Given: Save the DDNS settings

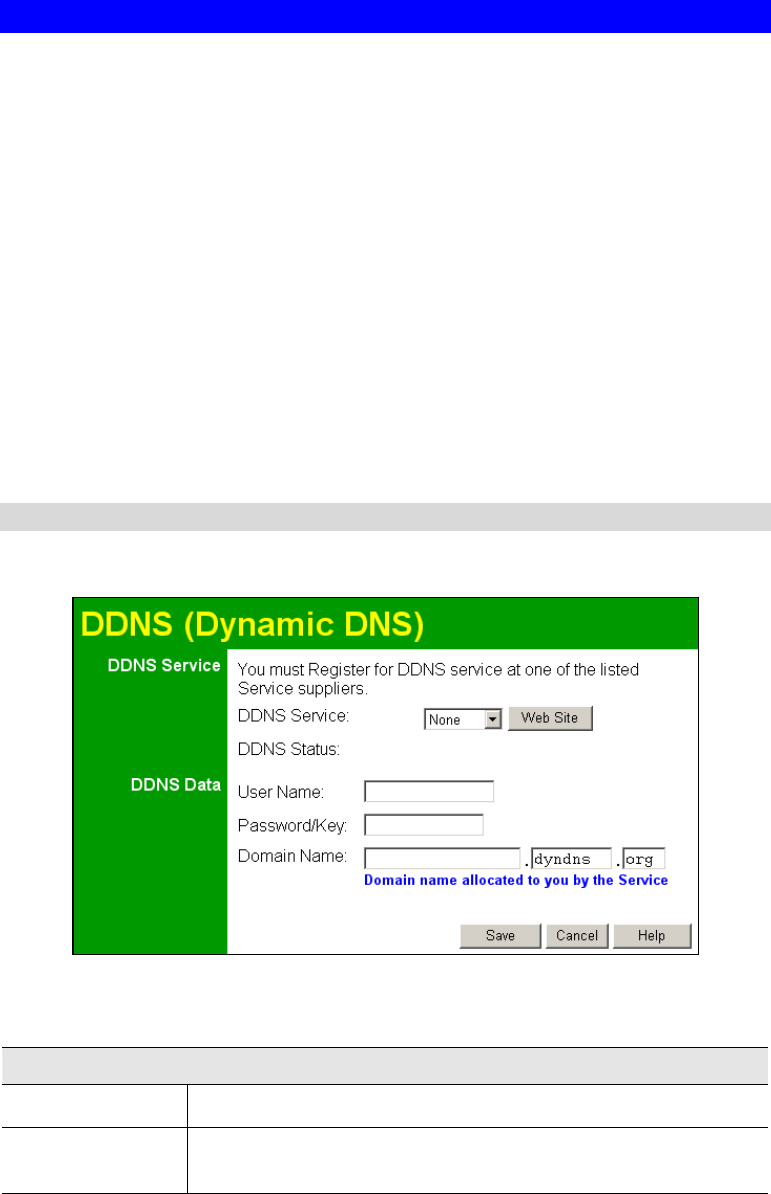Looking at the screenshot, I should pos(500,936).
